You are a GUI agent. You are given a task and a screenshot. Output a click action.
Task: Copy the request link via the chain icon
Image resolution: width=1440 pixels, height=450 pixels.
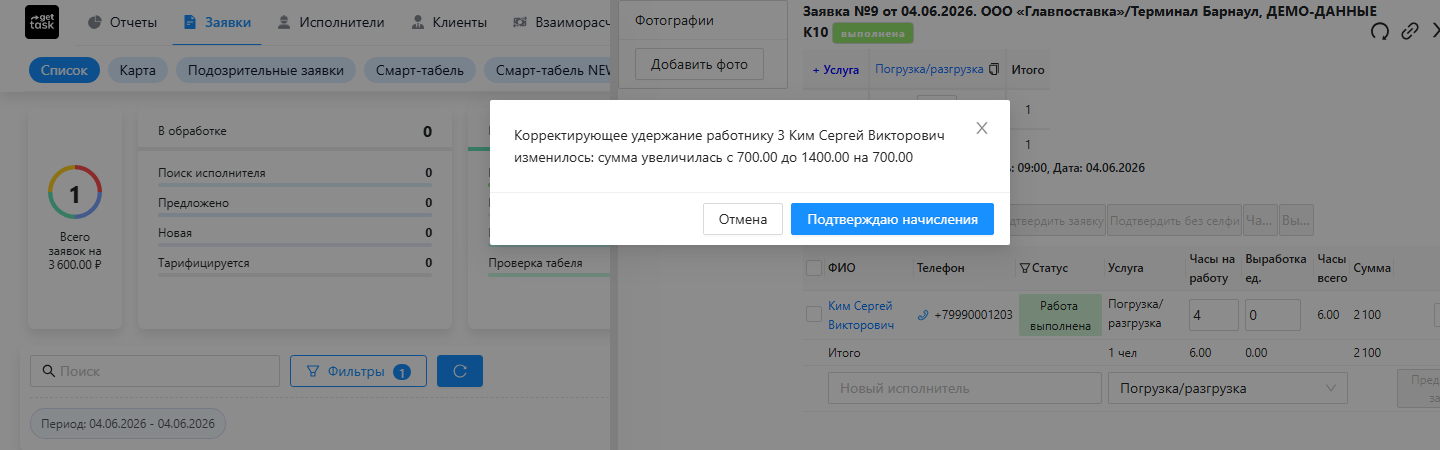coord(1410,31)
